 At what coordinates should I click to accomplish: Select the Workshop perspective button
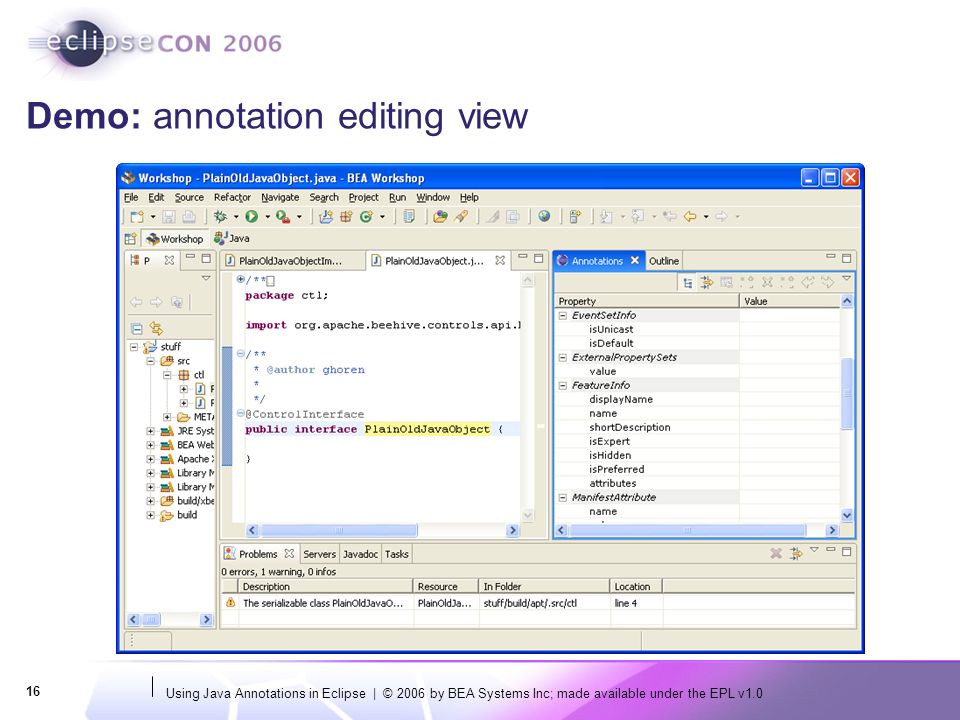pos(174,239)
